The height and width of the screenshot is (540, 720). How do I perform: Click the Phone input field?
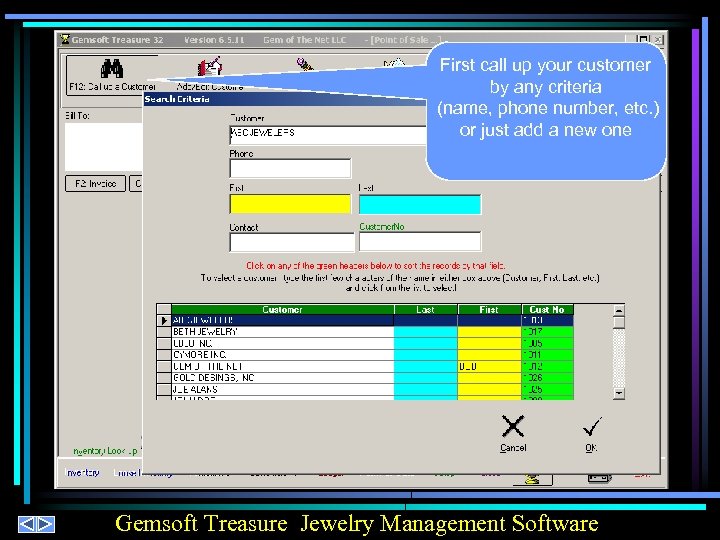click(290, 169)
